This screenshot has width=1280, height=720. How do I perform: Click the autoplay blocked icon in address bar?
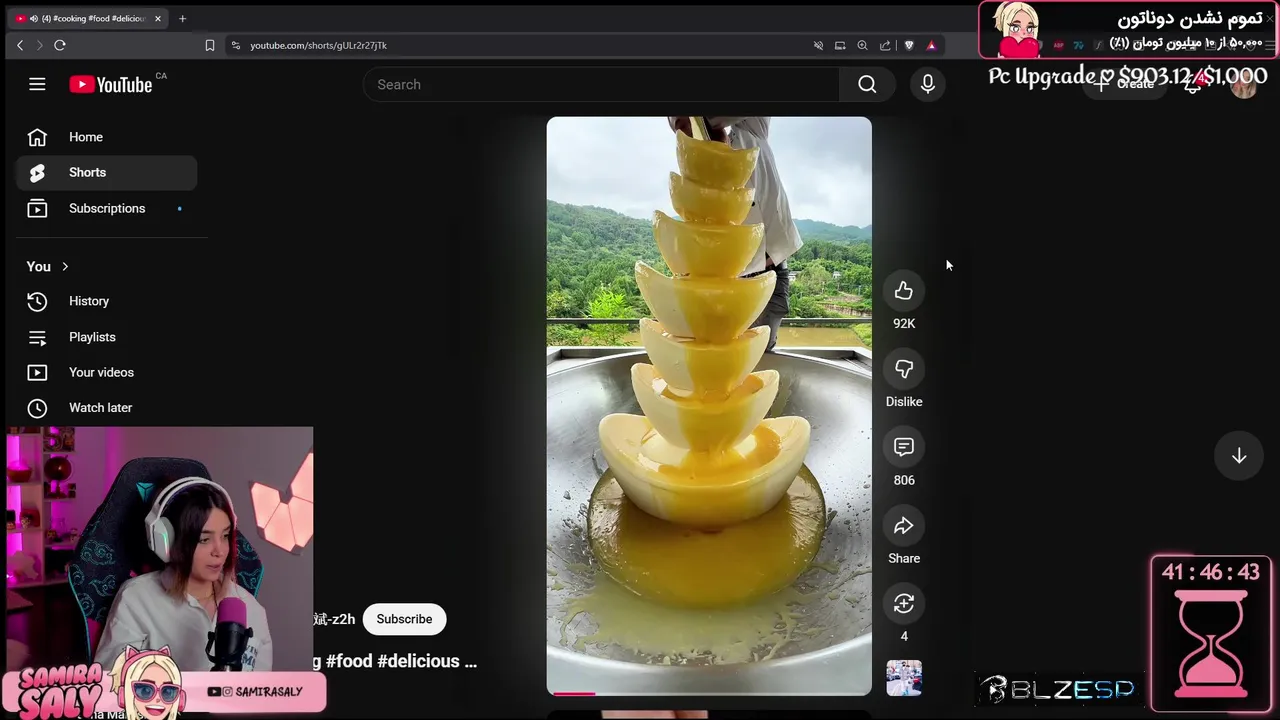pos(818,45)
